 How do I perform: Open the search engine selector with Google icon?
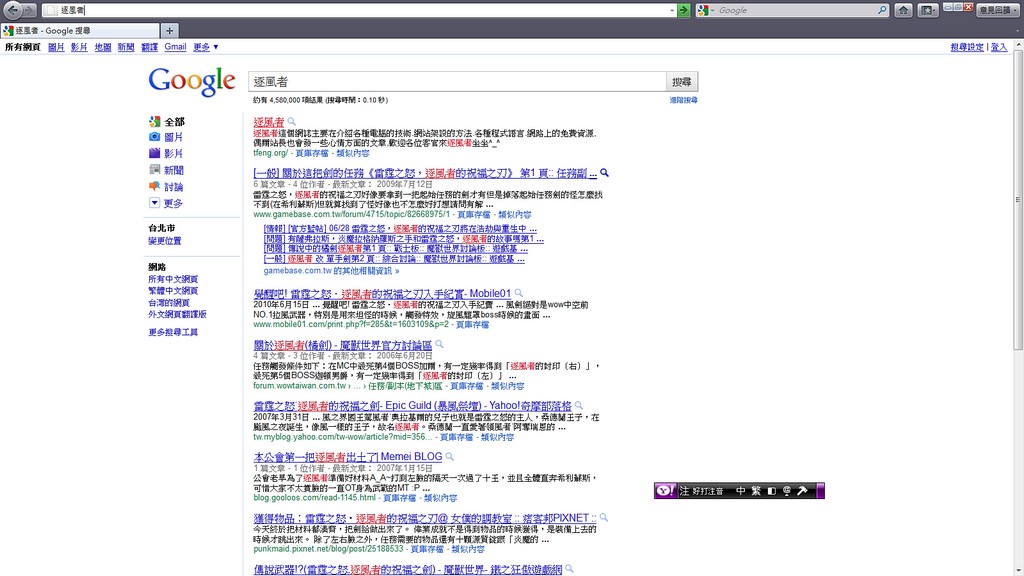(x=705, y=10)
